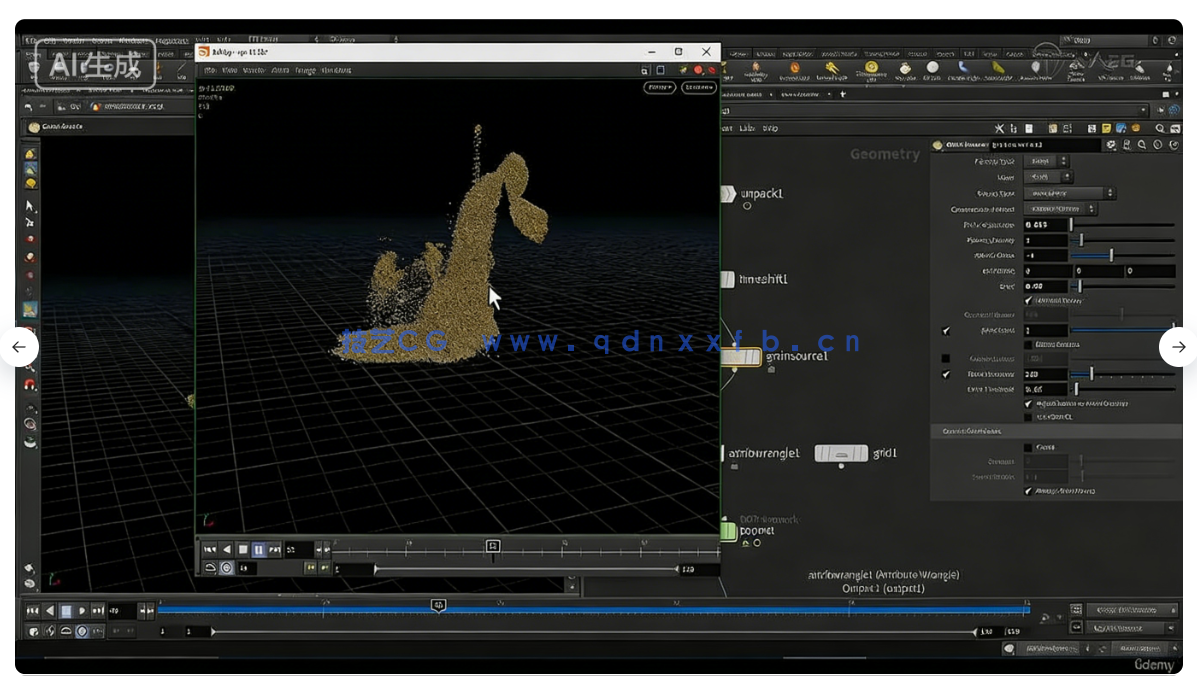
Task: Select the timeshift1 node
Action: tap(727, 279)
